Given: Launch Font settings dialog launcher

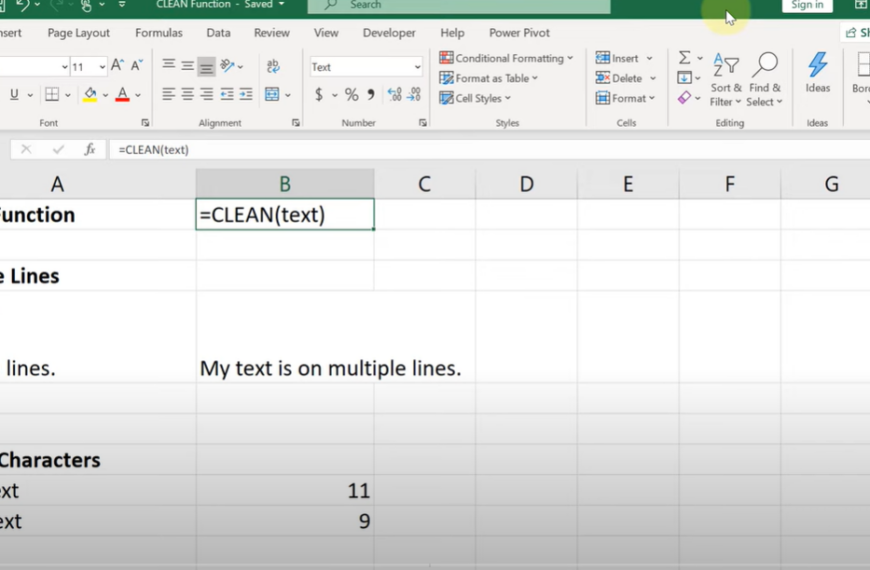Looking at the screenshot, I should [145, 123].
